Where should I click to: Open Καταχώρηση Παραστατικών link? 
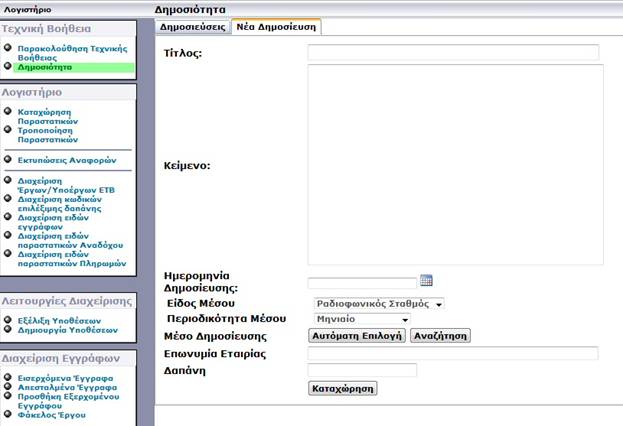[50, 118]
